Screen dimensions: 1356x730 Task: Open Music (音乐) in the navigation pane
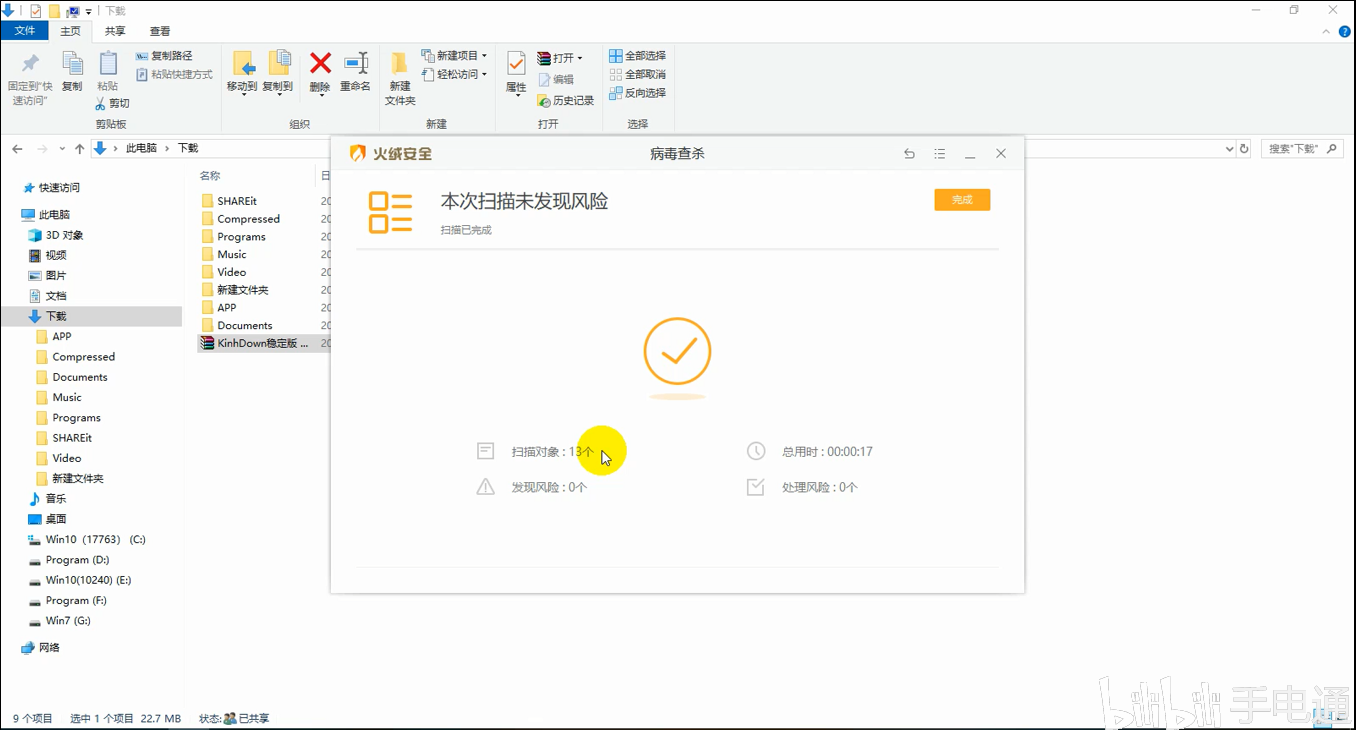(47, 499)
